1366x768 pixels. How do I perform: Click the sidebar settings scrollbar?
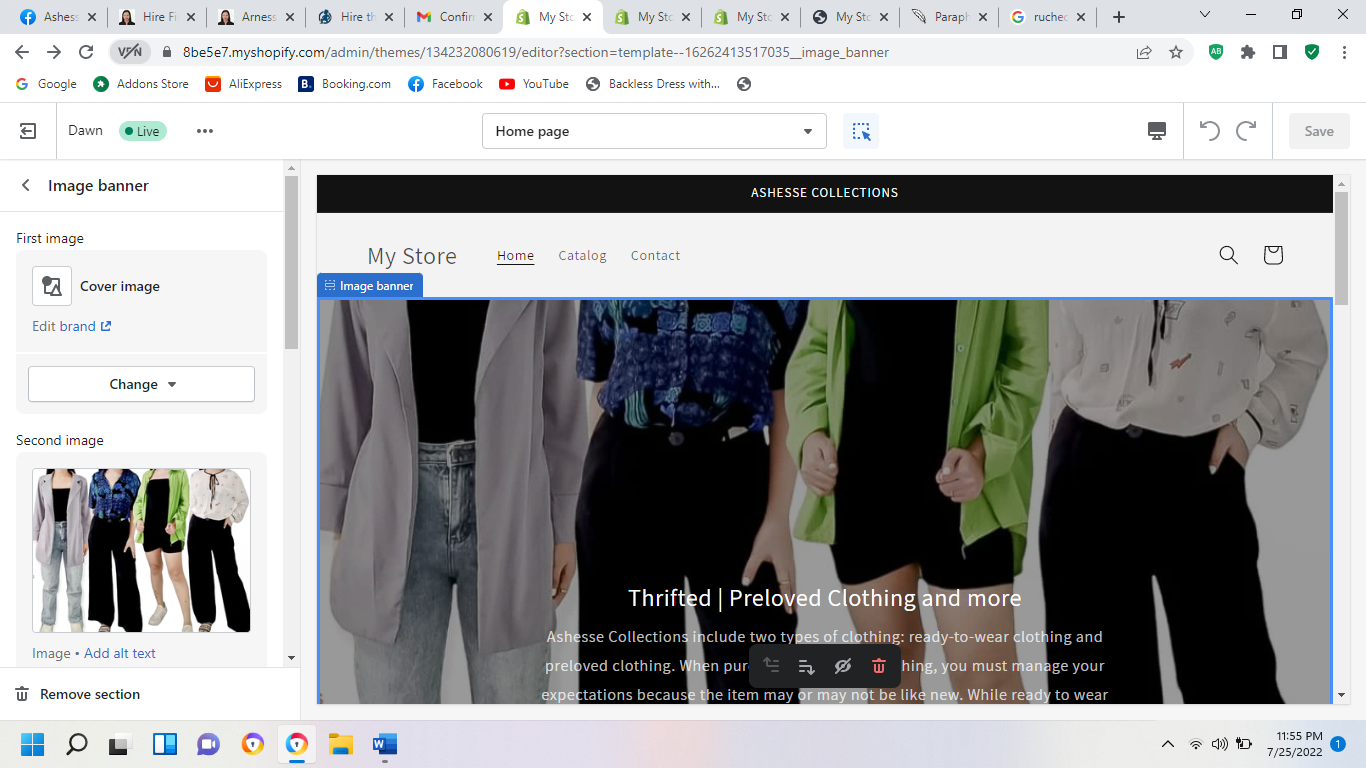click(x=292, y=262)
